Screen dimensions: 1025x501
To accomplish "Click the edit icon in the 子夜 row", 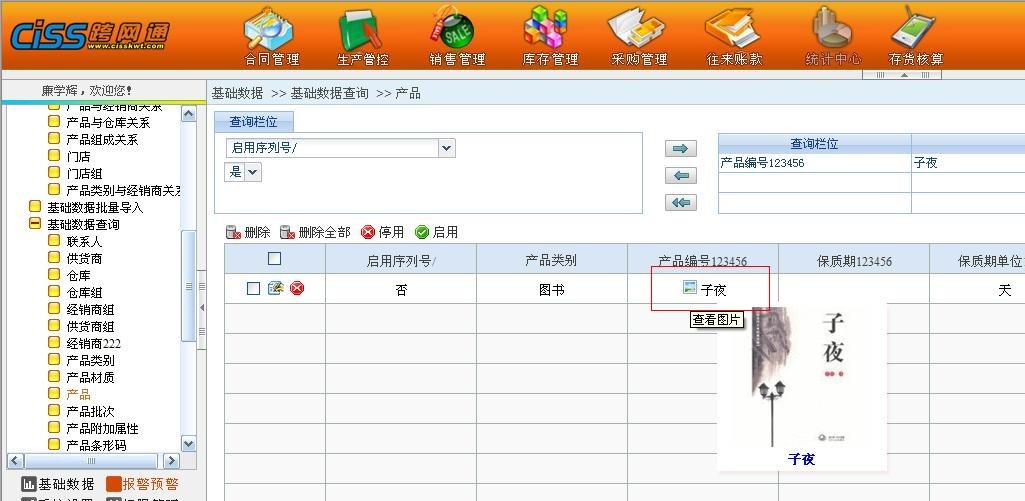I will (276, 289).
